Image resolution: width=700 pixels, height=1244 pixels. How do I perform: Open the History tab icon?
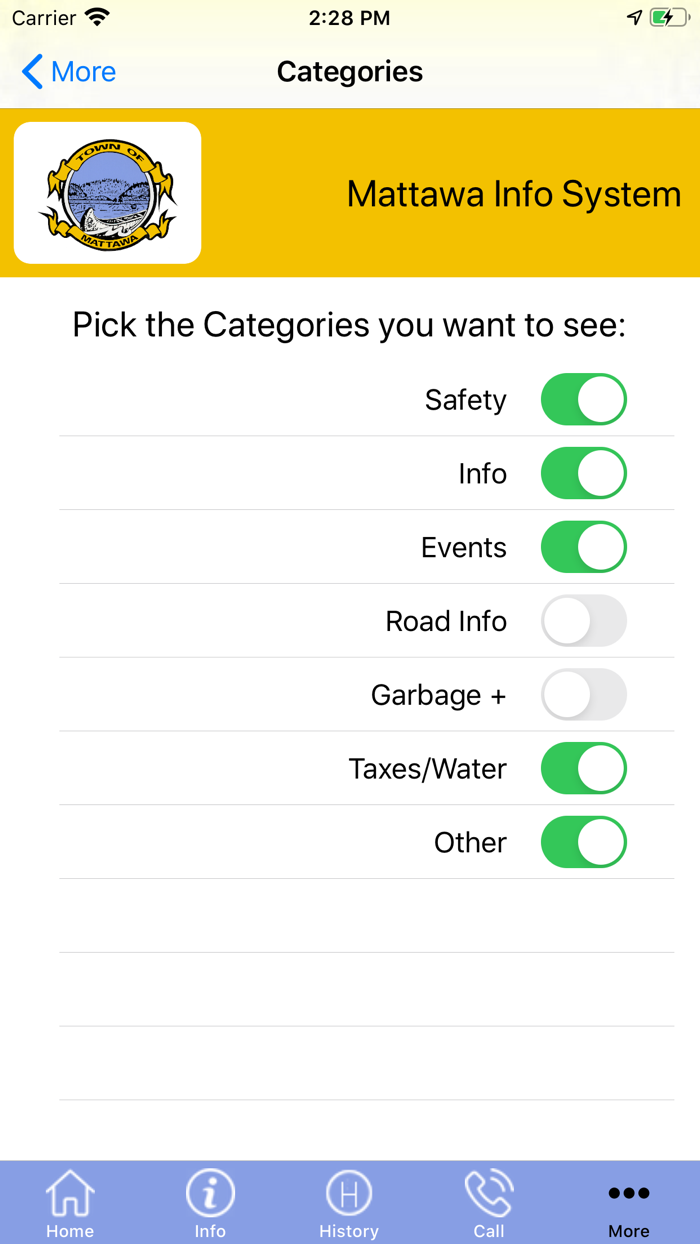[349, 1194]
